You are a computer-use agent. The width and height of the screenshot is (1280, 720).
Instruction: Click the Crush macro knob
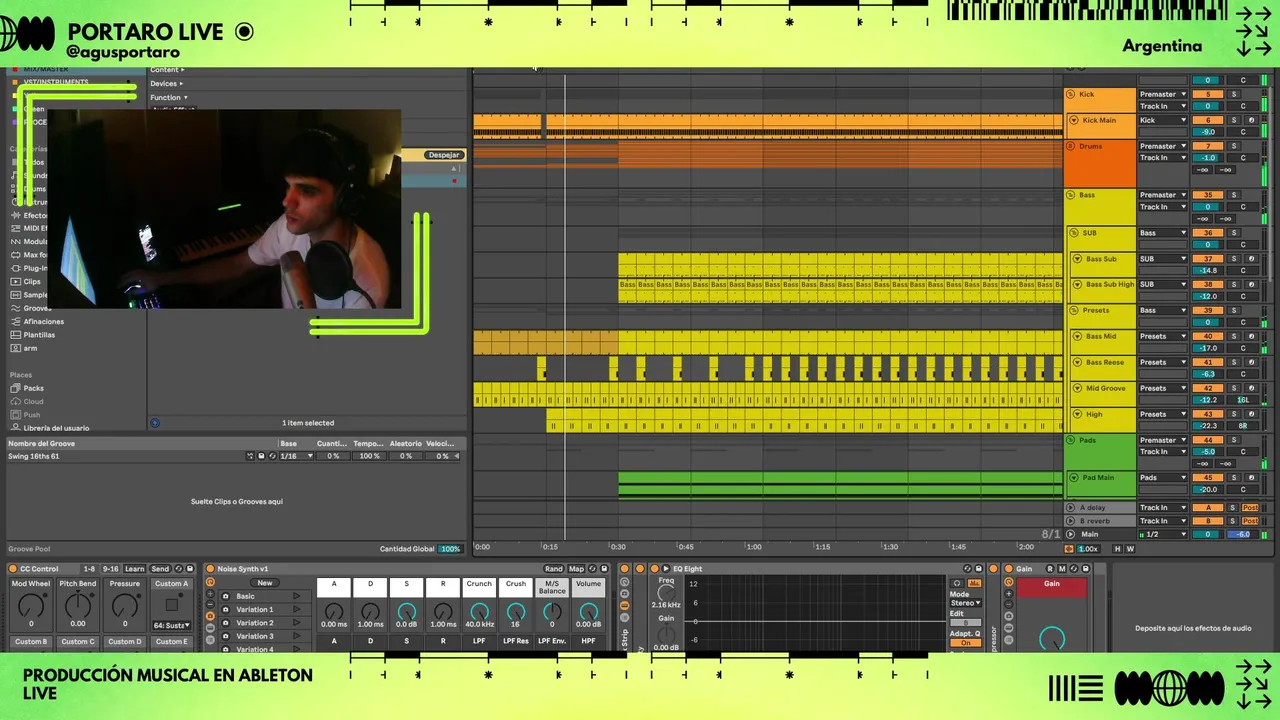pyautogui.click(x=515, y=611)
